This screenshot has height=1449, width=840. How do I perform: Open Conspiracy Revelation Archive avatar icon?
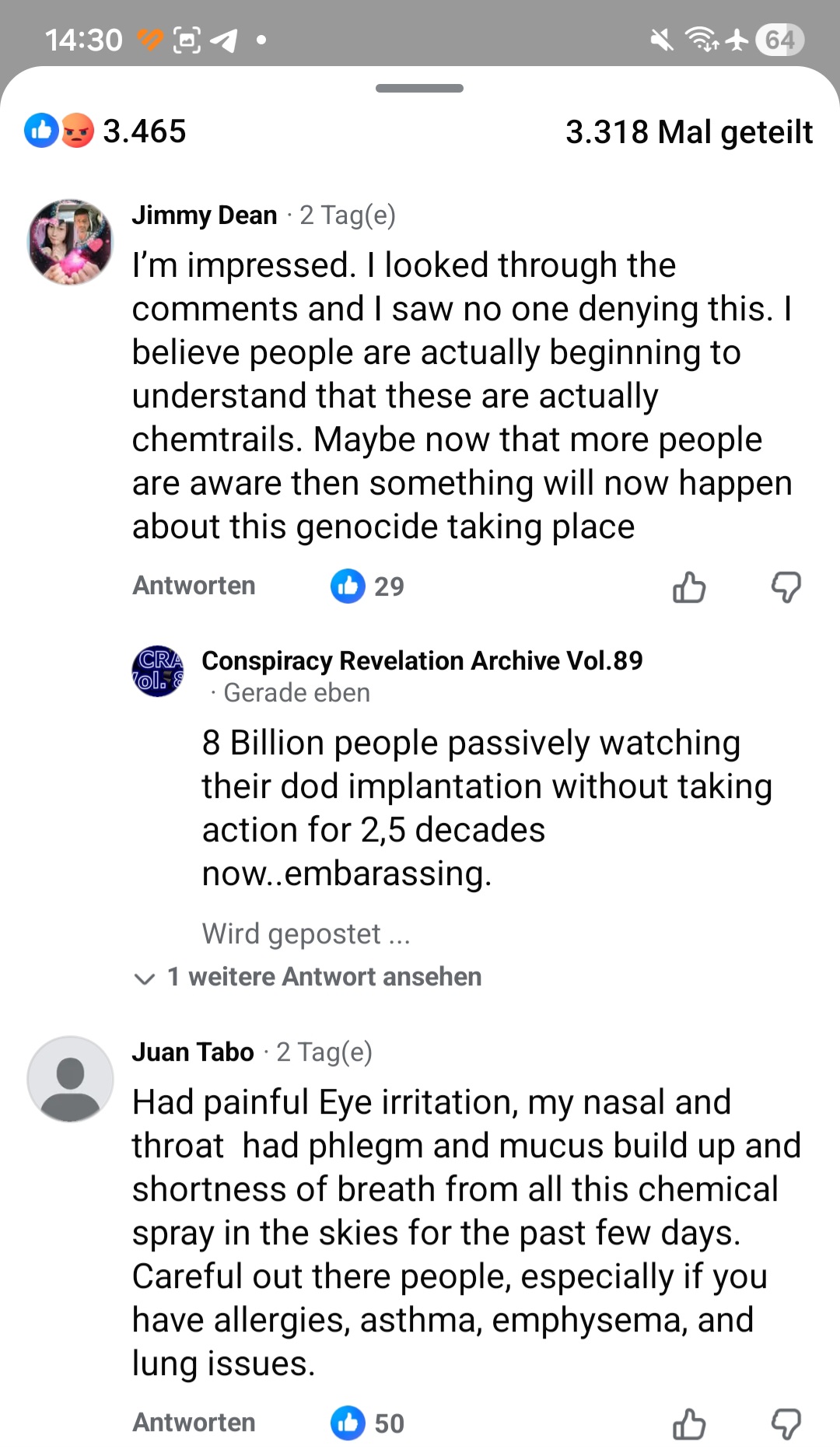158,670
